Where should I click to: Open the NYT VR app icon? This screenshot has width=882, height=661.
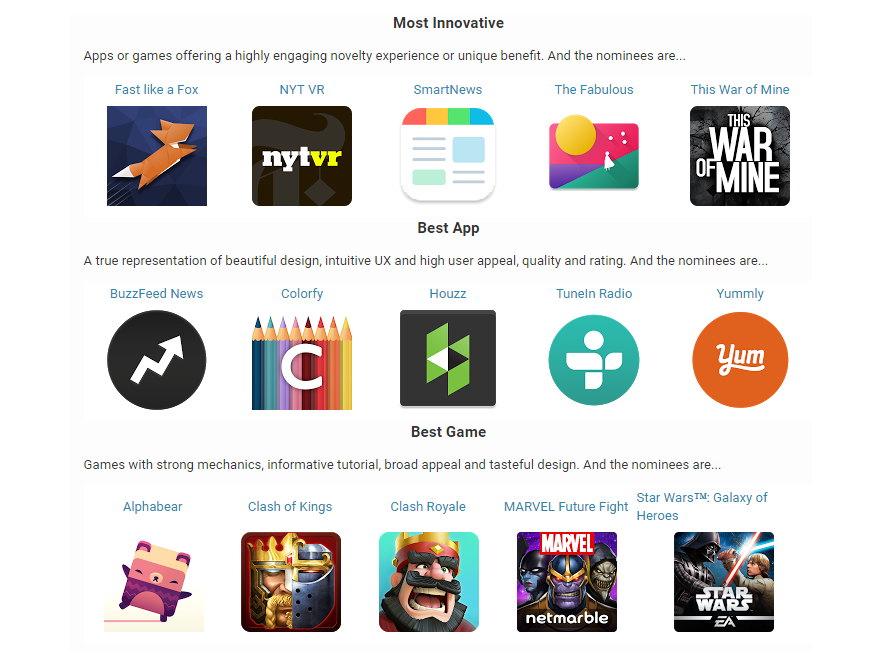(302, 156)
